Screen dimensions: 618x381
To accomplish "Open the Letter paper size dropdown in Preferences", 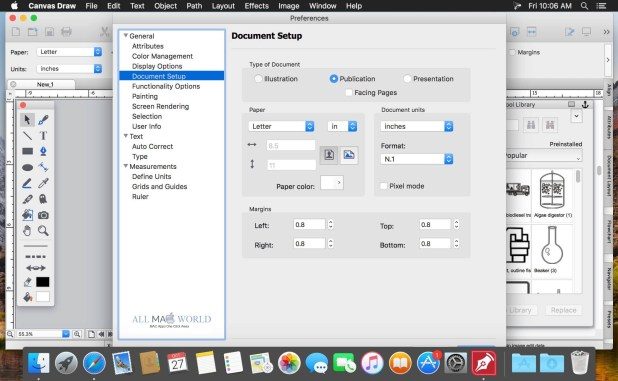I will click(x=281, y=126).
